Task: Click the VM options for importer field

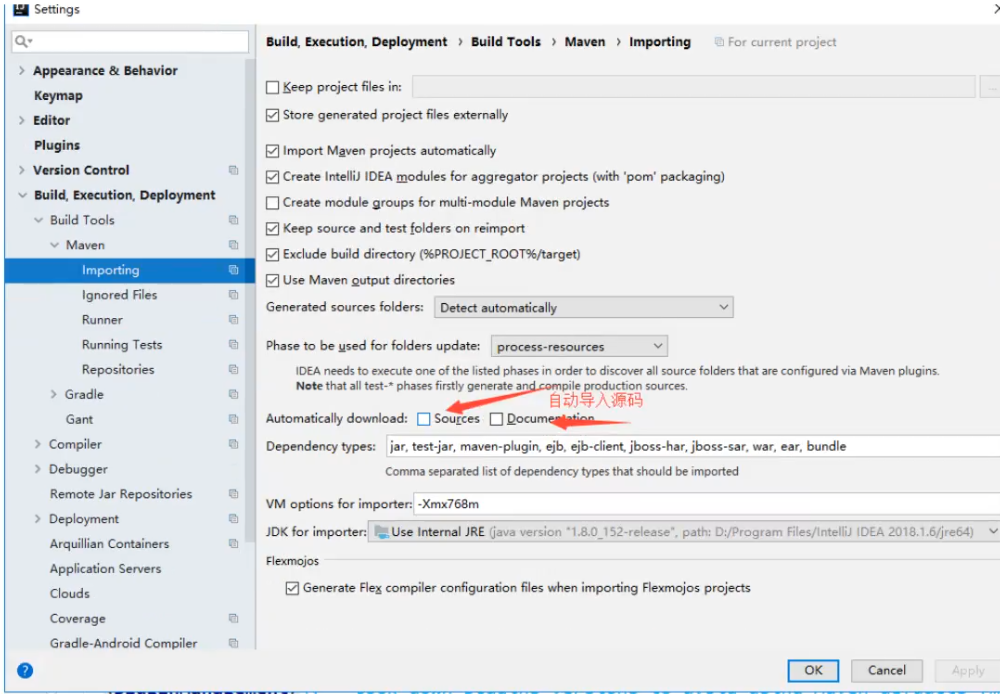Action: click(x=707, y=504)
